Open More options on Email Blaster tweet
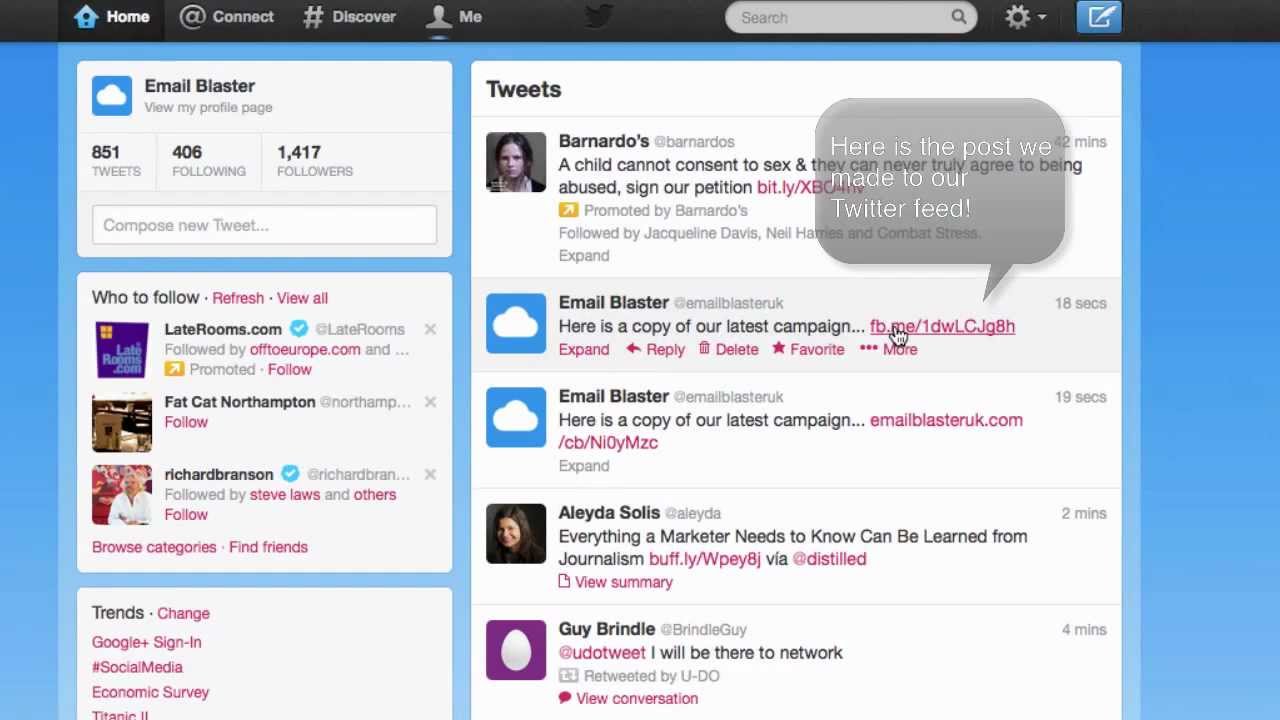Image resolution: width=1280 pixels, height=720 pixels. pyautogui.click(x=888, y=349)
